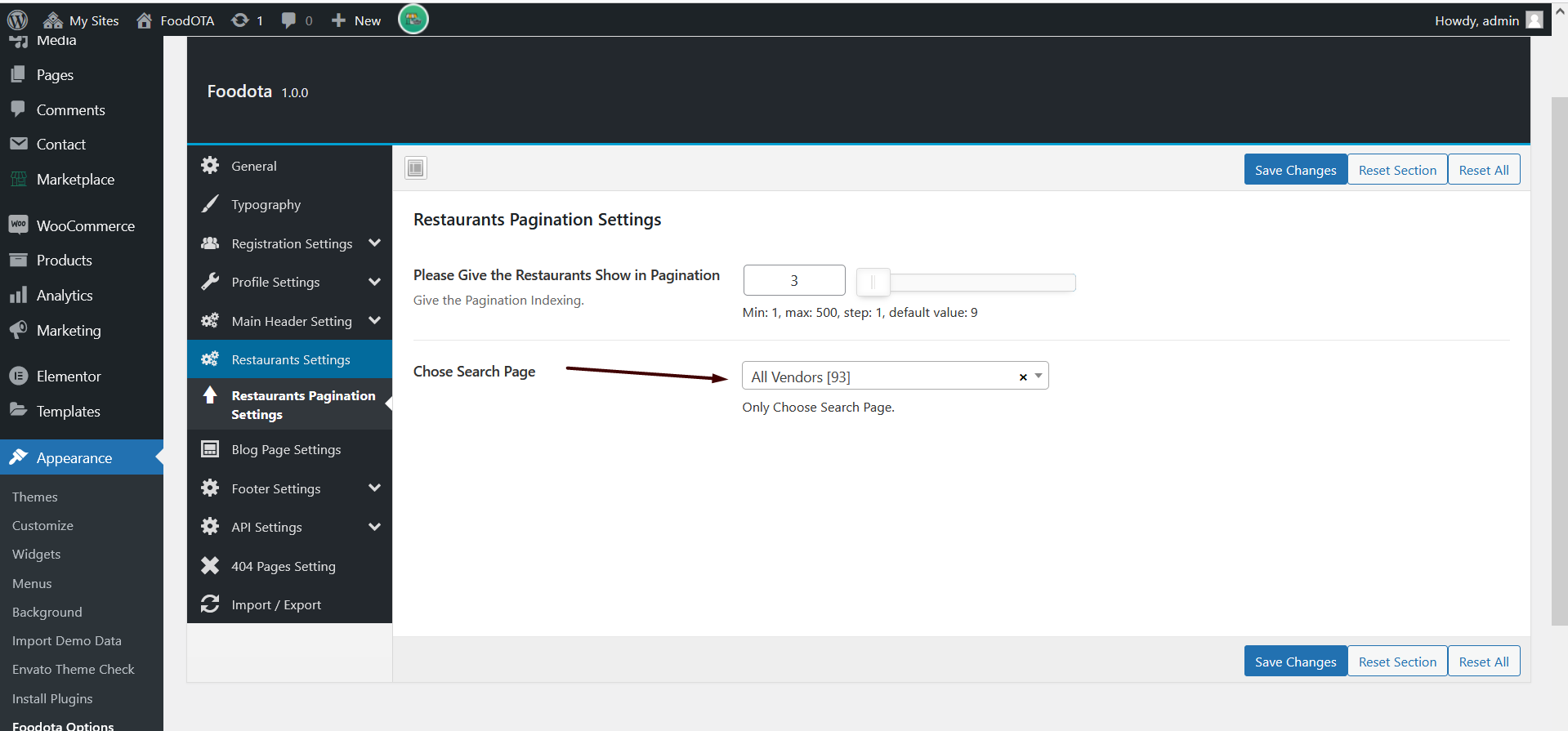Open the Chose Search Page dropdown
1568x731 pixels.
tap(1039, 377)
